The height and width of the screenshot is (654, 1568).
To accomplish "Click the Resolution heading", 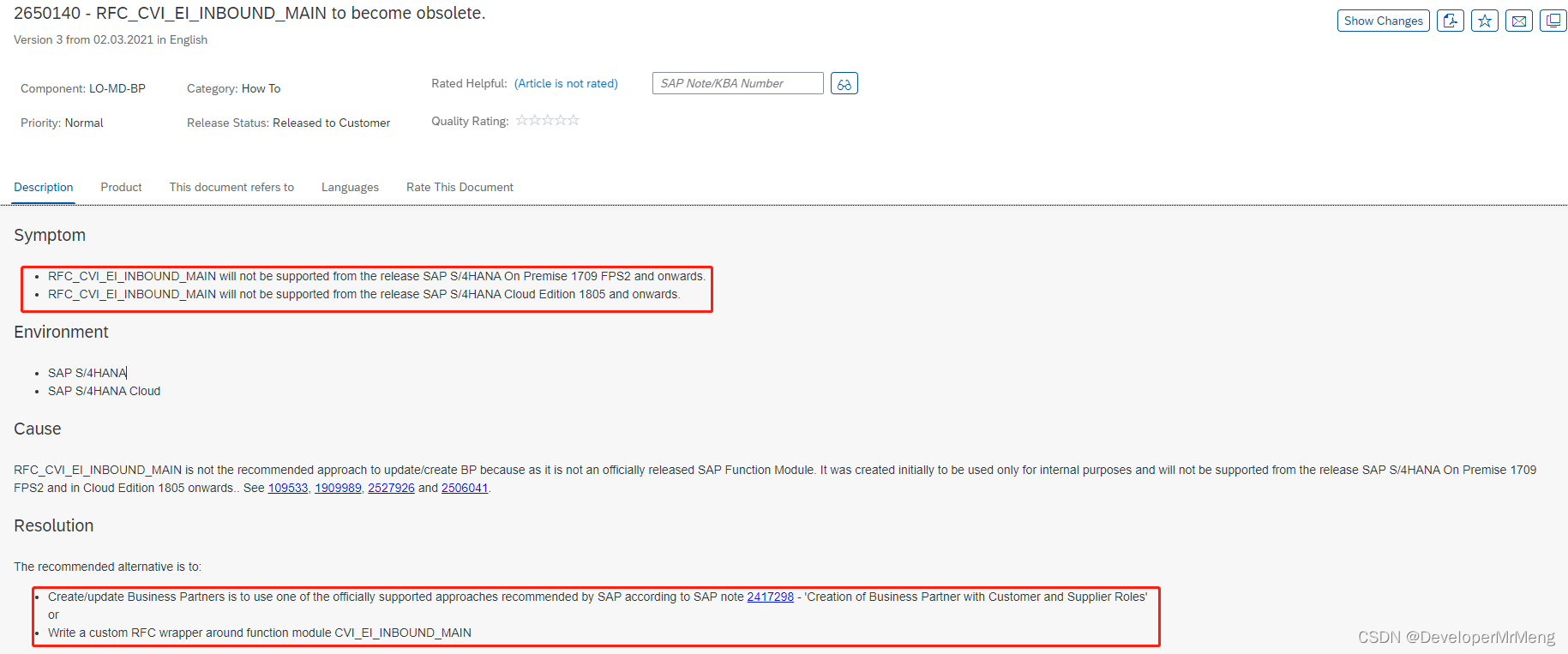I will (54, 525).
